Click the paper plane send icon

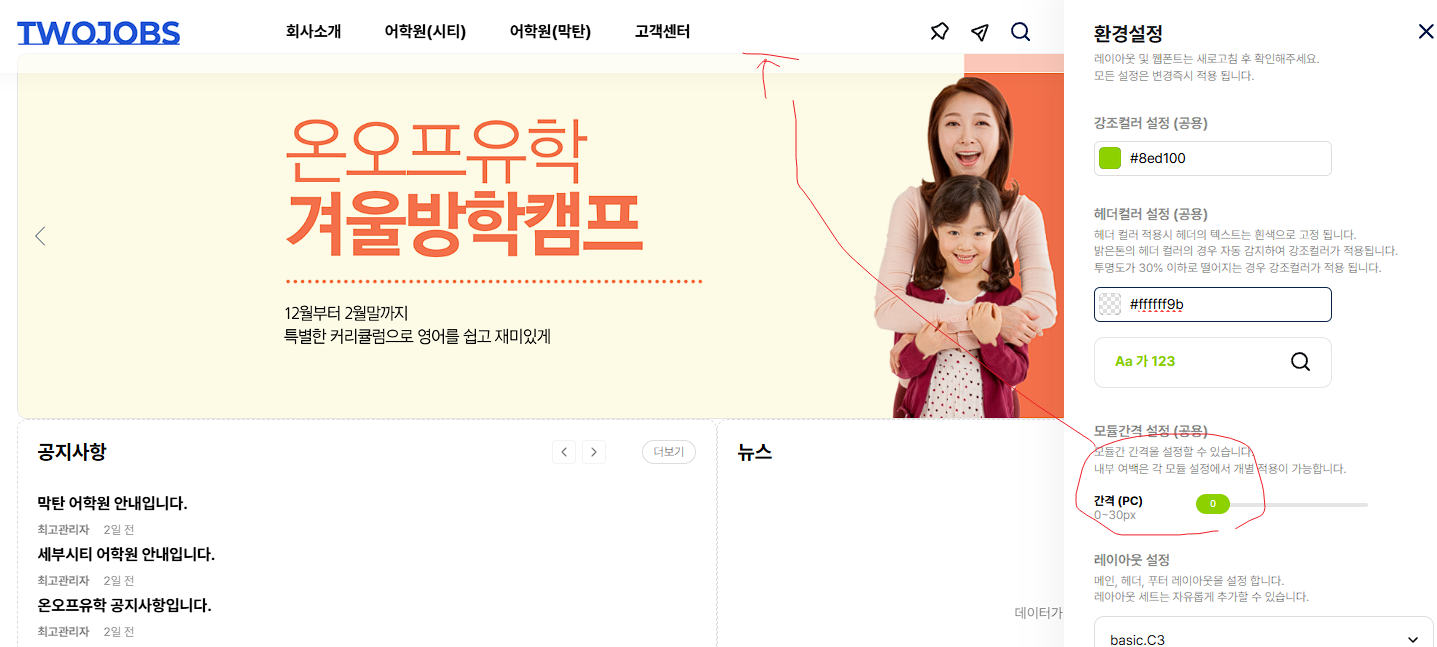(980, 32)
